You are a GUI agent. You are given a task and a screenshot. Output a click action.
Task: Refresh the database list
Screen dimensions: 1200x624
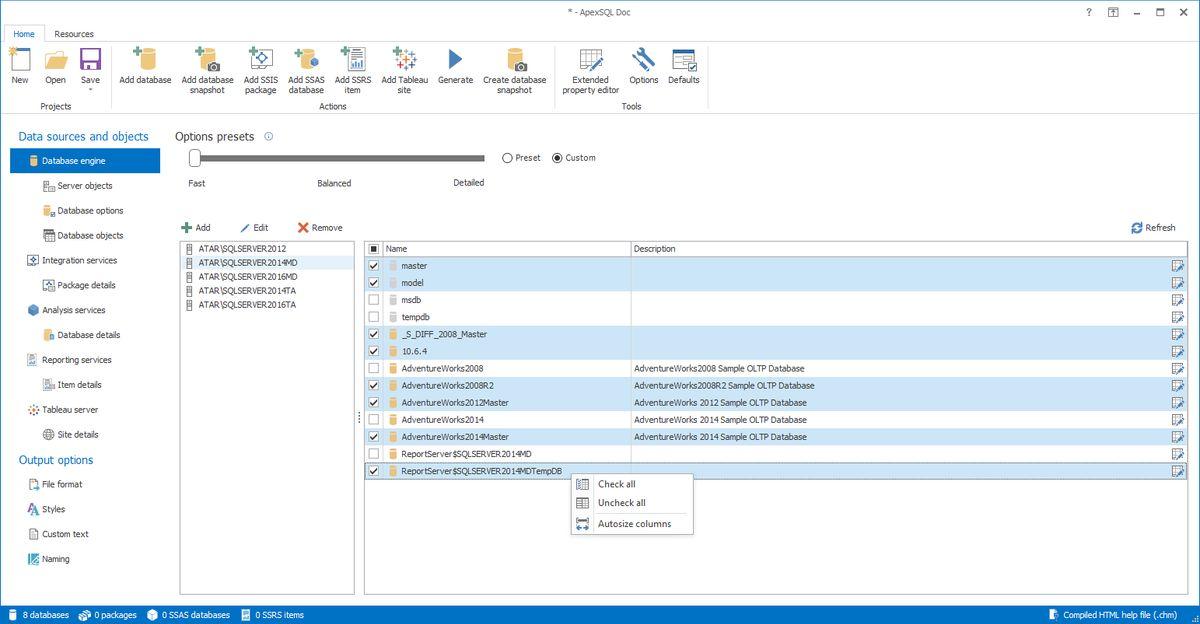[1153, 228]
